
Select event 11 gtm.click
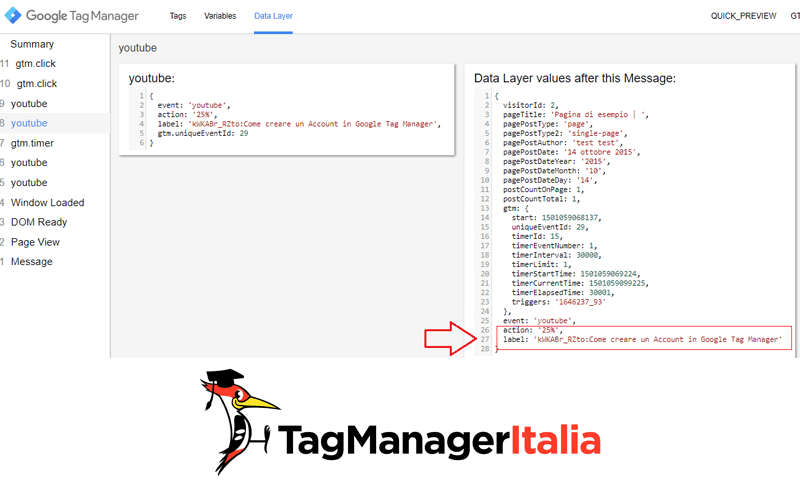click(x=36, y=64)
